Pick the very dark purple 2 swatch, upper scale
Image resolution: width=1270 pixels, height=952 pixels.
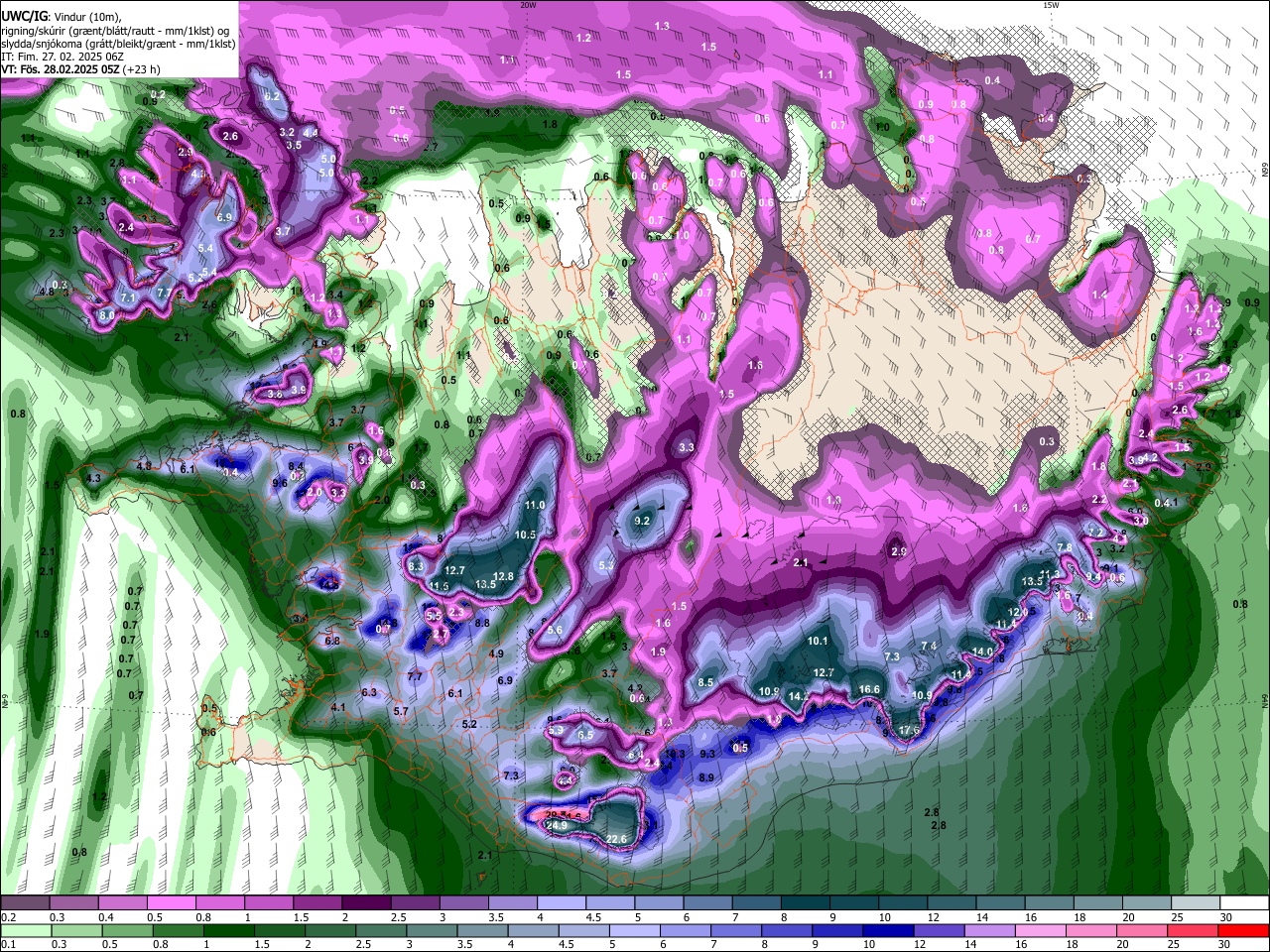coord(366,902)
